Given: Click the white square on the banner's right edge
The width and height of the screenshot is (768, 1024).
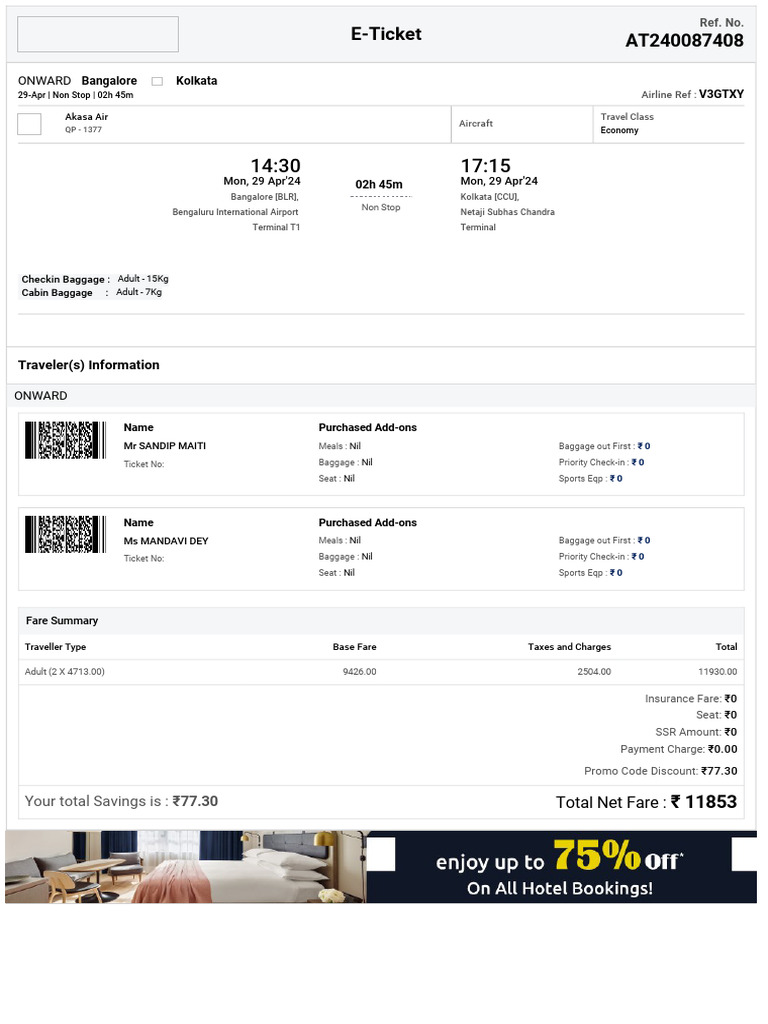Looking at the screenshot, I should point(745,854).
